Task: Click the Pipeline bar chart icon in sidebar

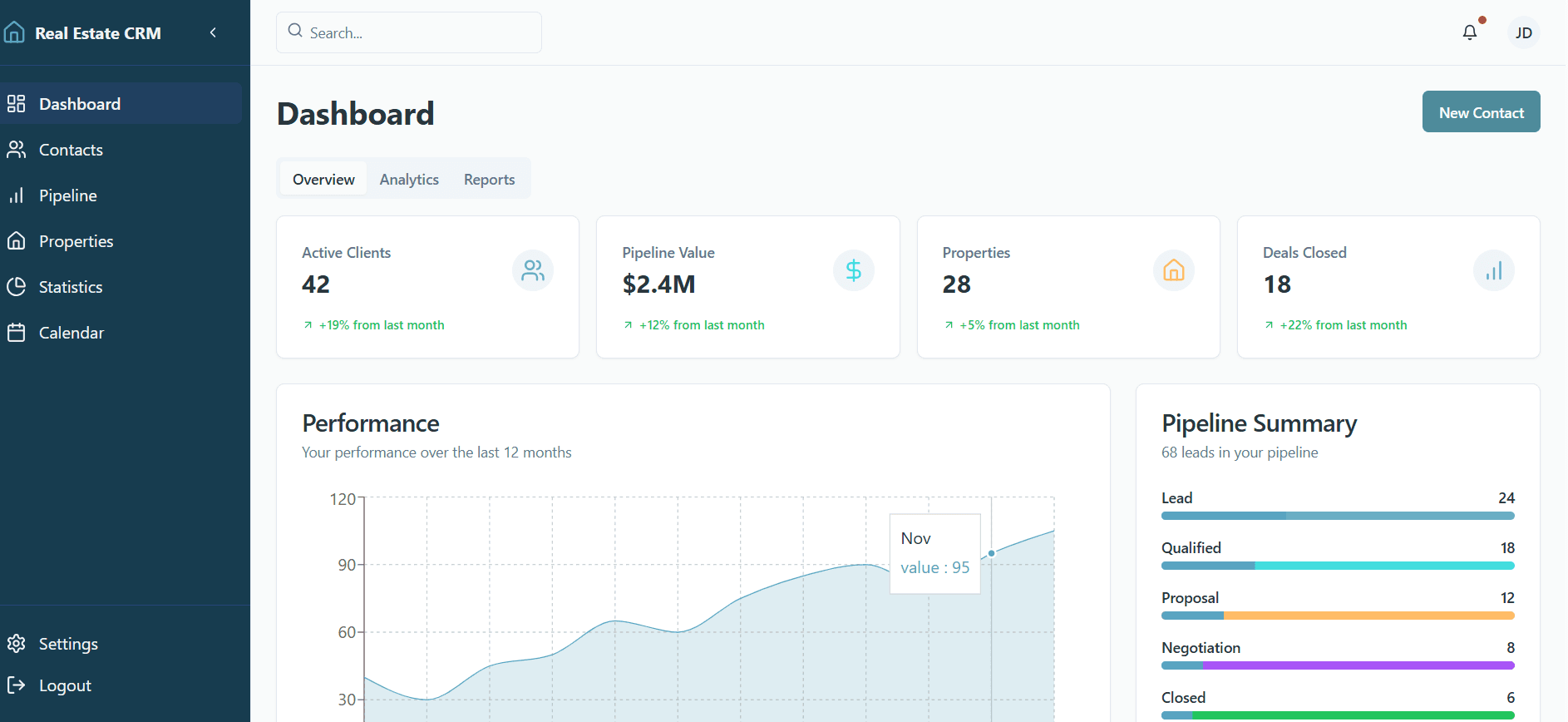Action: (x=16, y=195)
